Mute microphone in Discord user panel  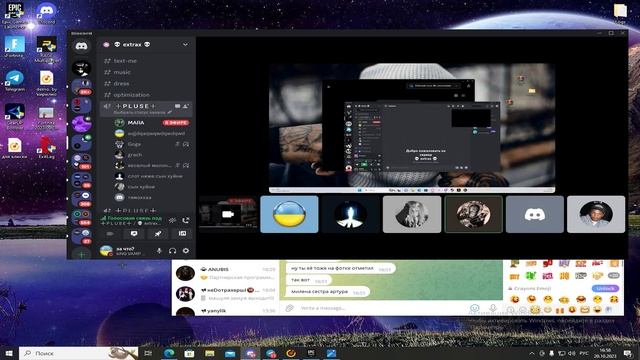(x=160, y=251)
